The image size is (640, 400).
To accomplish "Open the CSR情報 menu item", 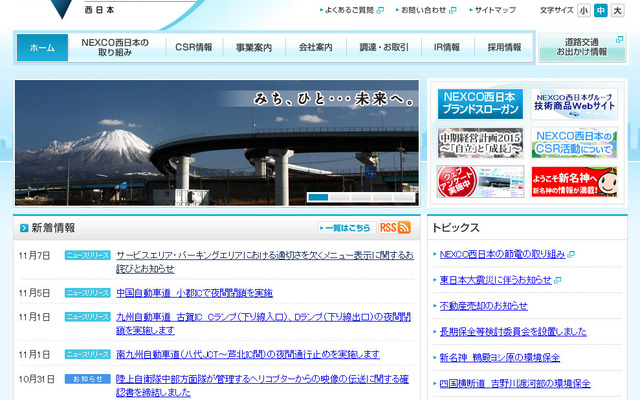I will tap(194, 47).
